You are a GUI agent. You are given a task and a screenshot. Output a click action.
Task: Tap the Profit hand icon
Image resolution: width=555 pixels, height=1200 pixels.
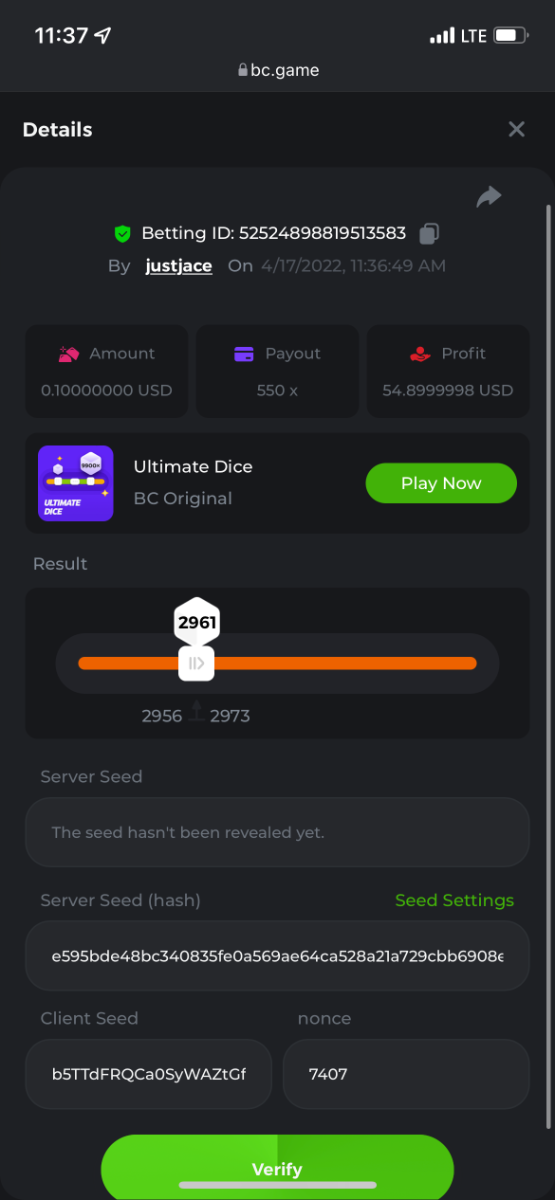(420, 353)
